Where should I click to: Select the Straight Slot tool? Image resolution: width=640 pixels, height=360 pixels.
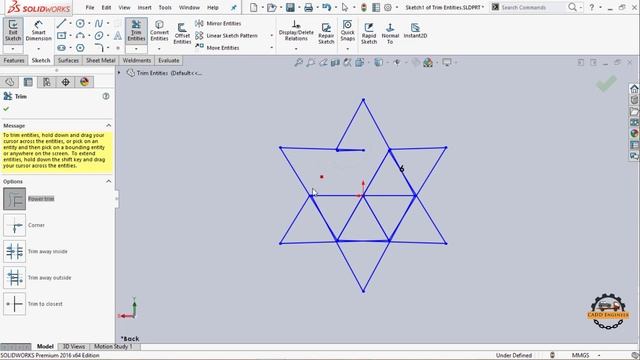coord(62,48)
